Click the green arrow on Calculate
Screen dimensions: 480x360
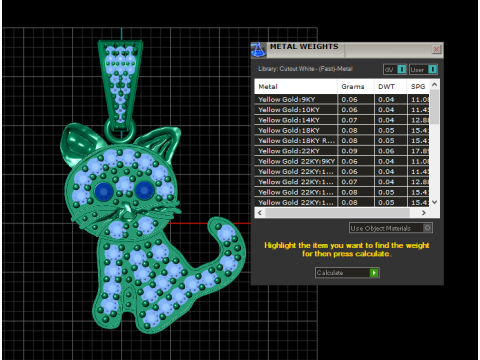(374, 273)
